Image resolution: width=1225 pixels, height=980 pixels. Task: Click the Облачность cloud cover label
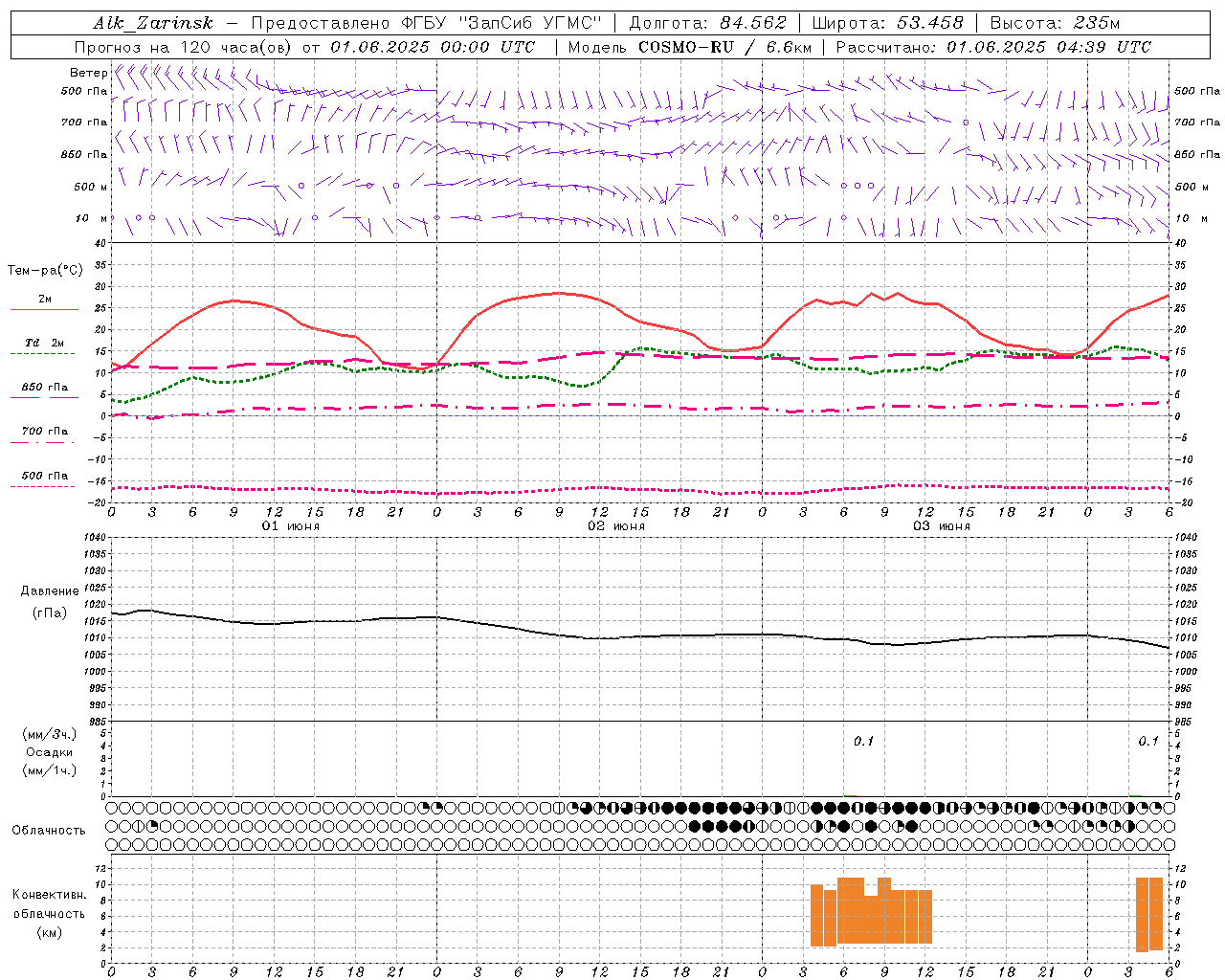[49, 830]
